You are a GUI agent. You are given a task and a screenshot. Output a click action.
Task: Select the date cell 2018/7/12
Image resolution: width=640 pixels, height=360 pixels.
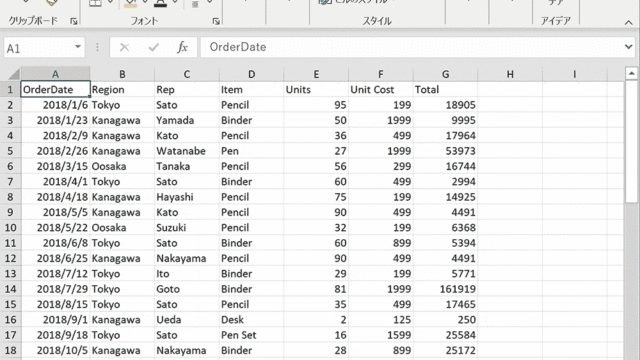pos(56,273)
